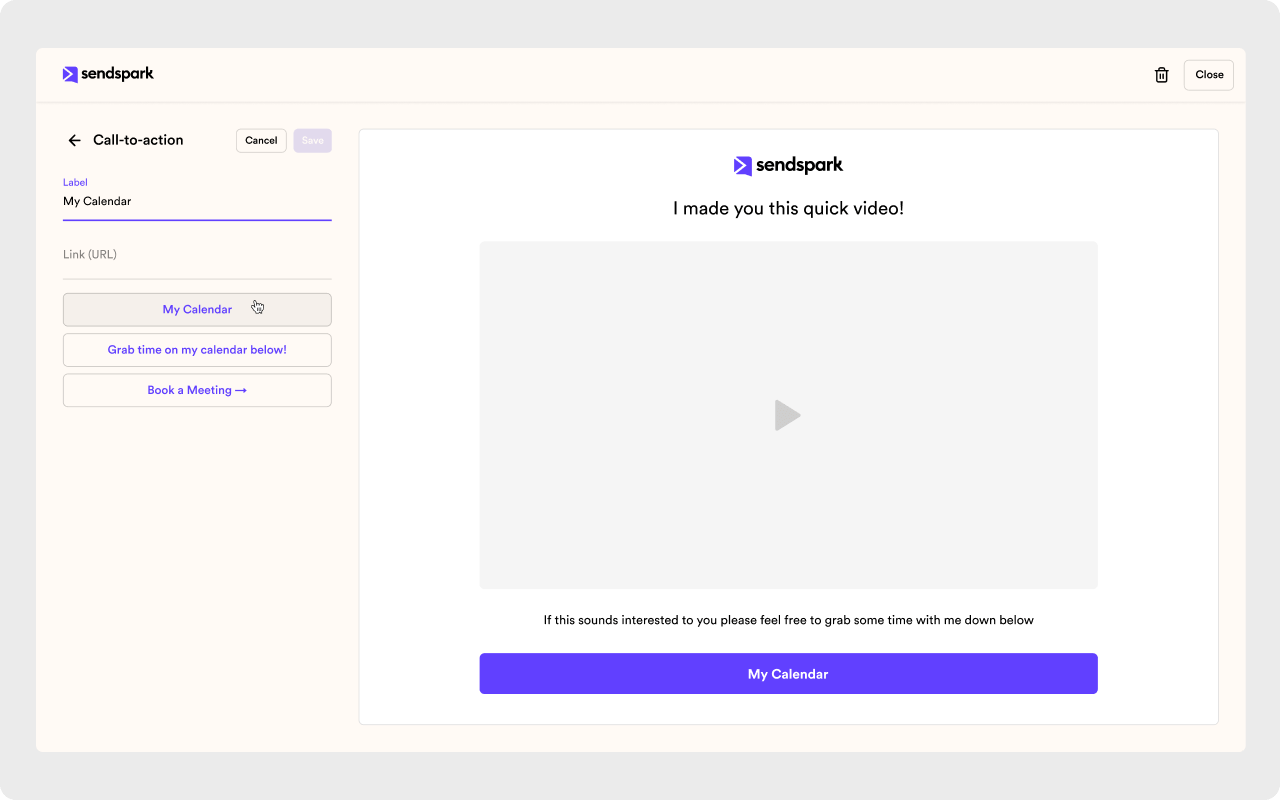Click the disabled Save button

[x=312, y=140]
